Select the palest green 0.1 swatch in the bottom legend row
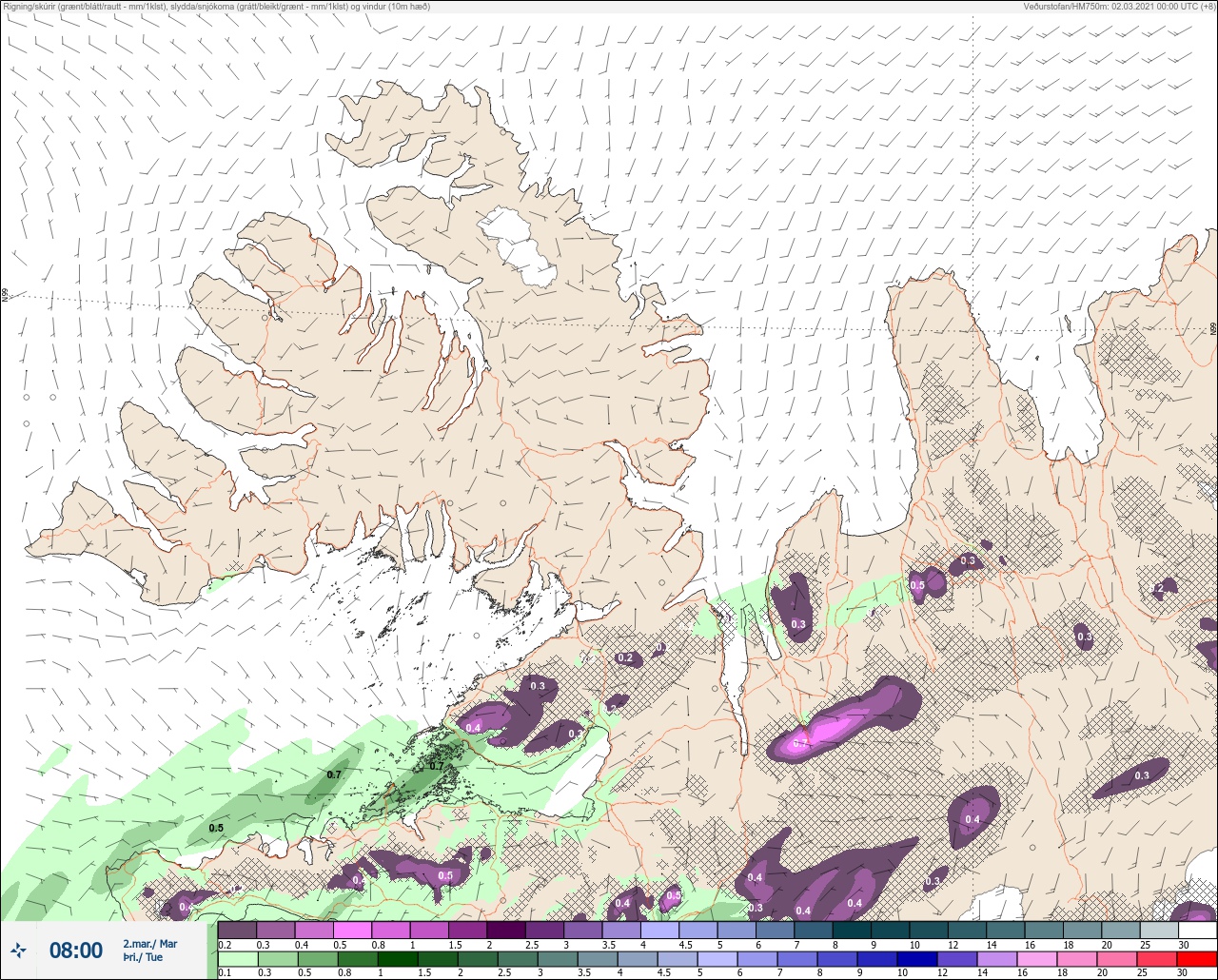The width and height of the screenshot is (1218, 980). coord(237,959)
